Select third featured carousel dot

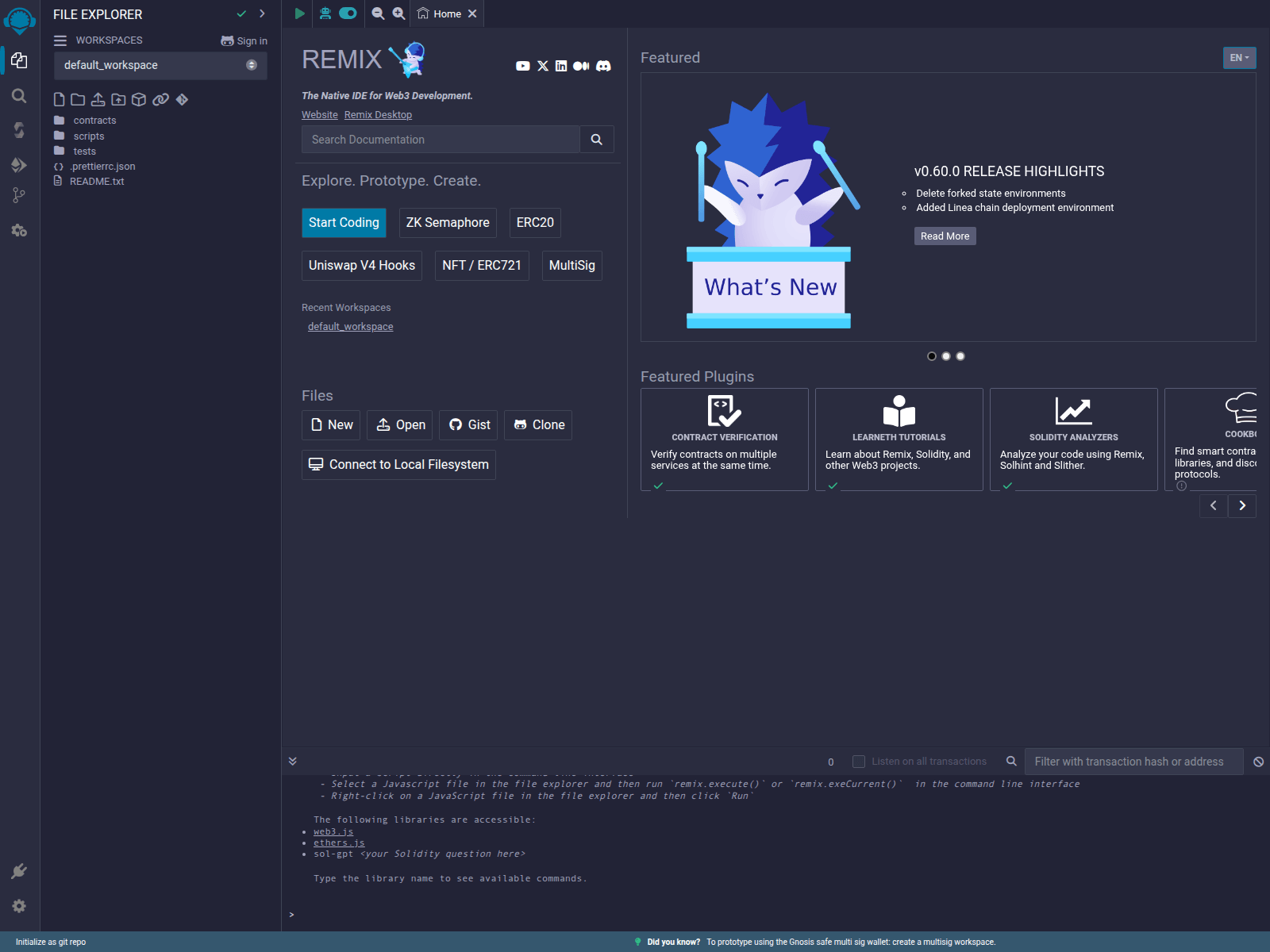point(960,356)
